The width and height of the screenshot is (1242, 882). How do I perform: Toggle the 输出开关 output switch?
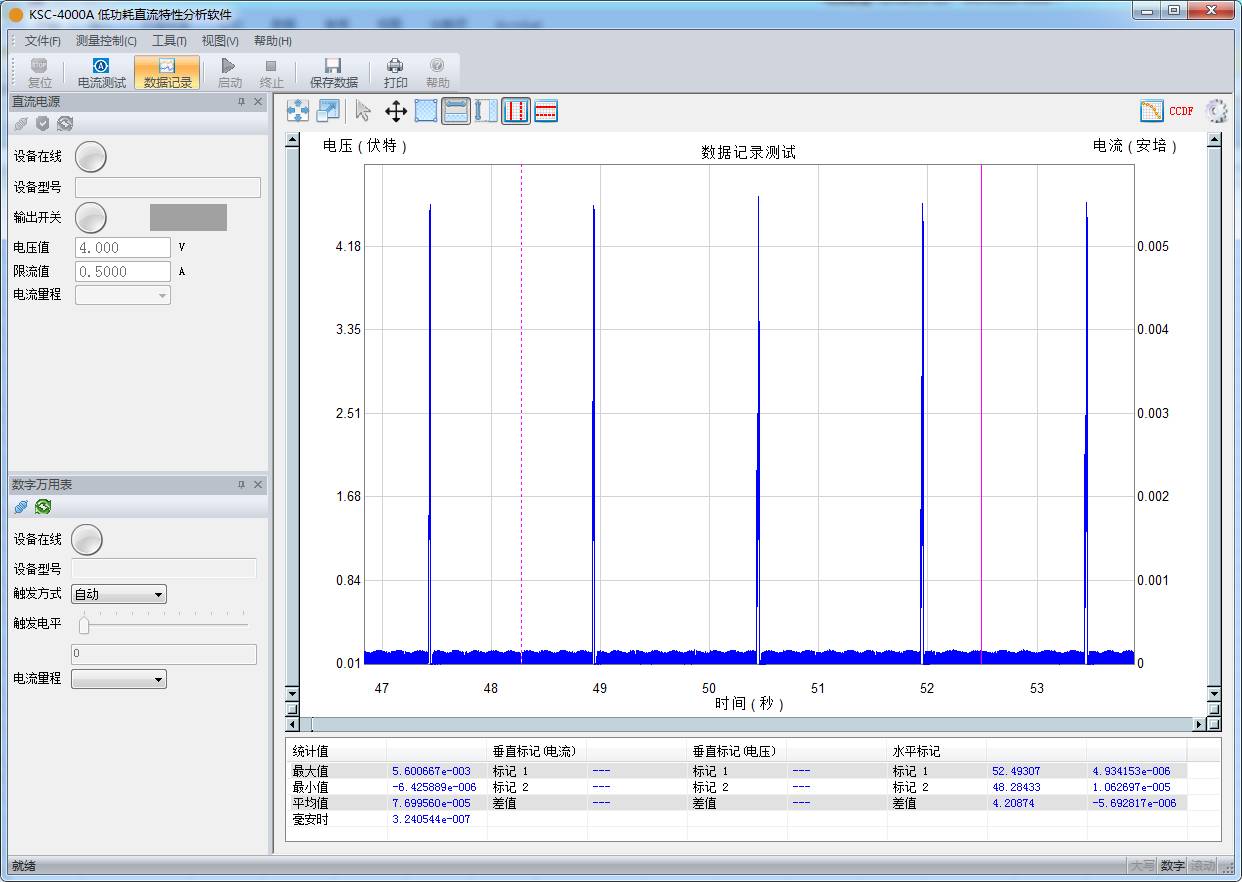click(x=91, y=217)
